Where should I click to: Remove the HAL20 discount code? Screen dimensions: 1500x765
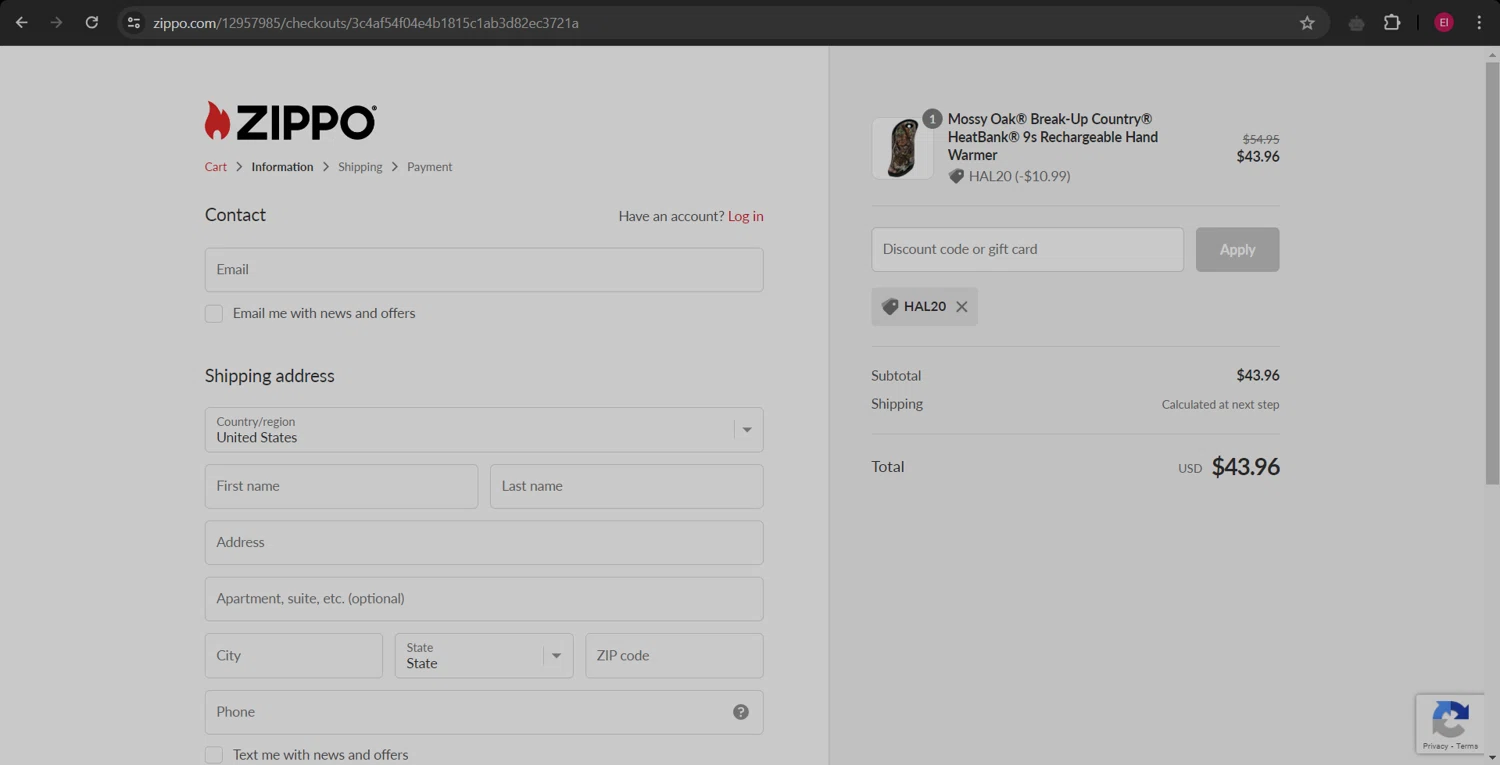point(961,307)
